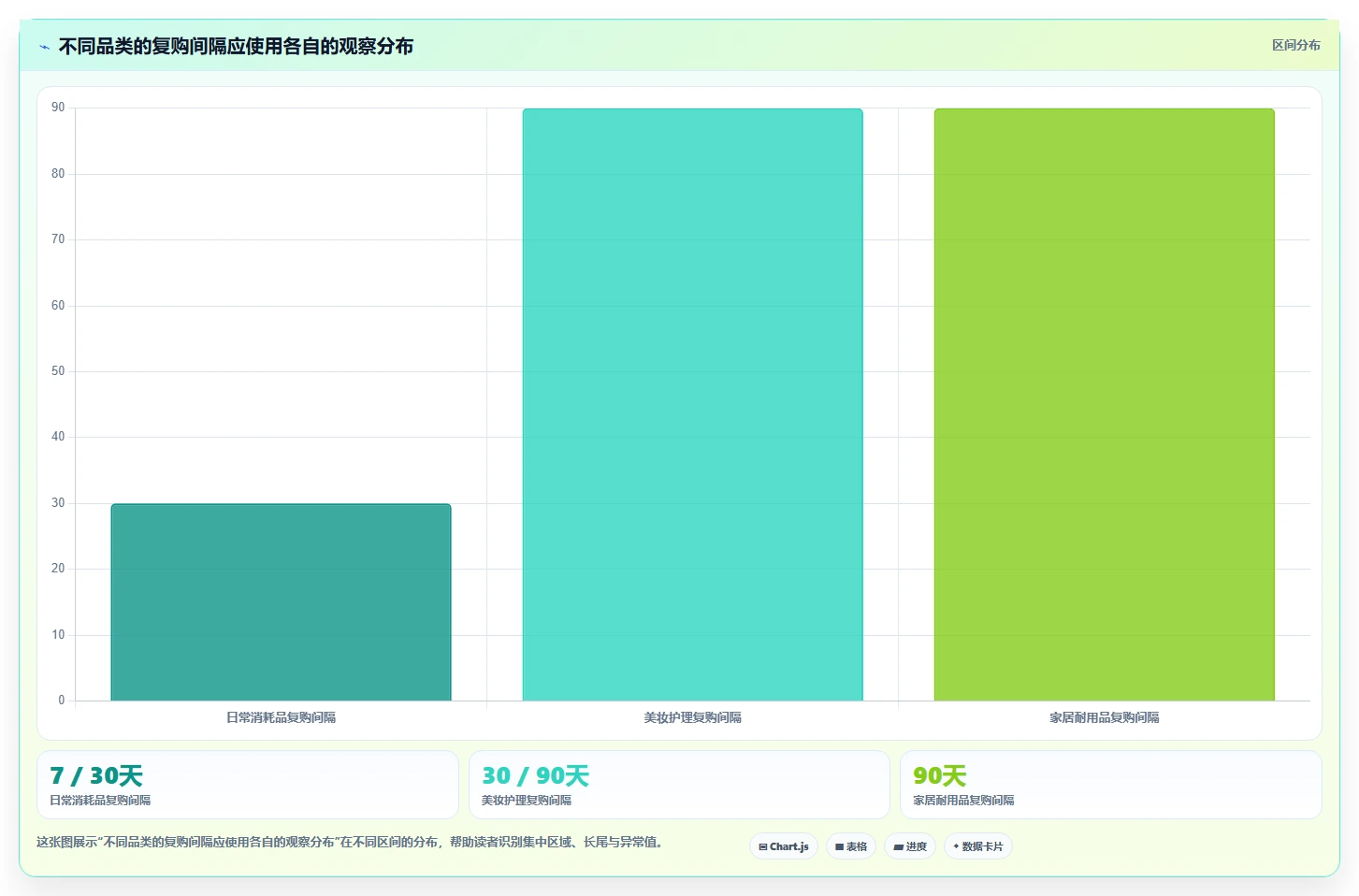Click the 家居耐用品复购间隔 x-axis label
Screen dimensions: 1359x896
click(1104, 717)
